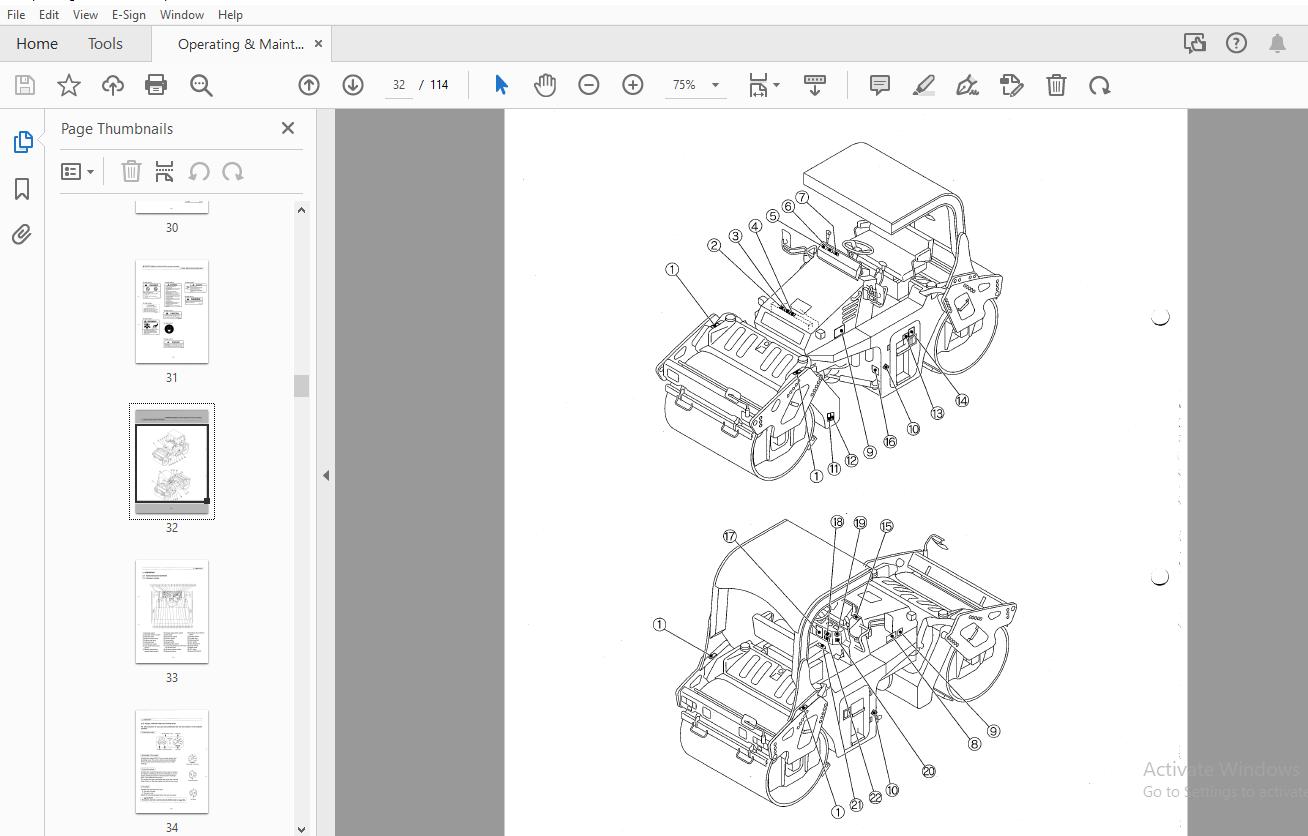Show the Bookmarks panel icon
1308x836 pixels.
point(22,189)
